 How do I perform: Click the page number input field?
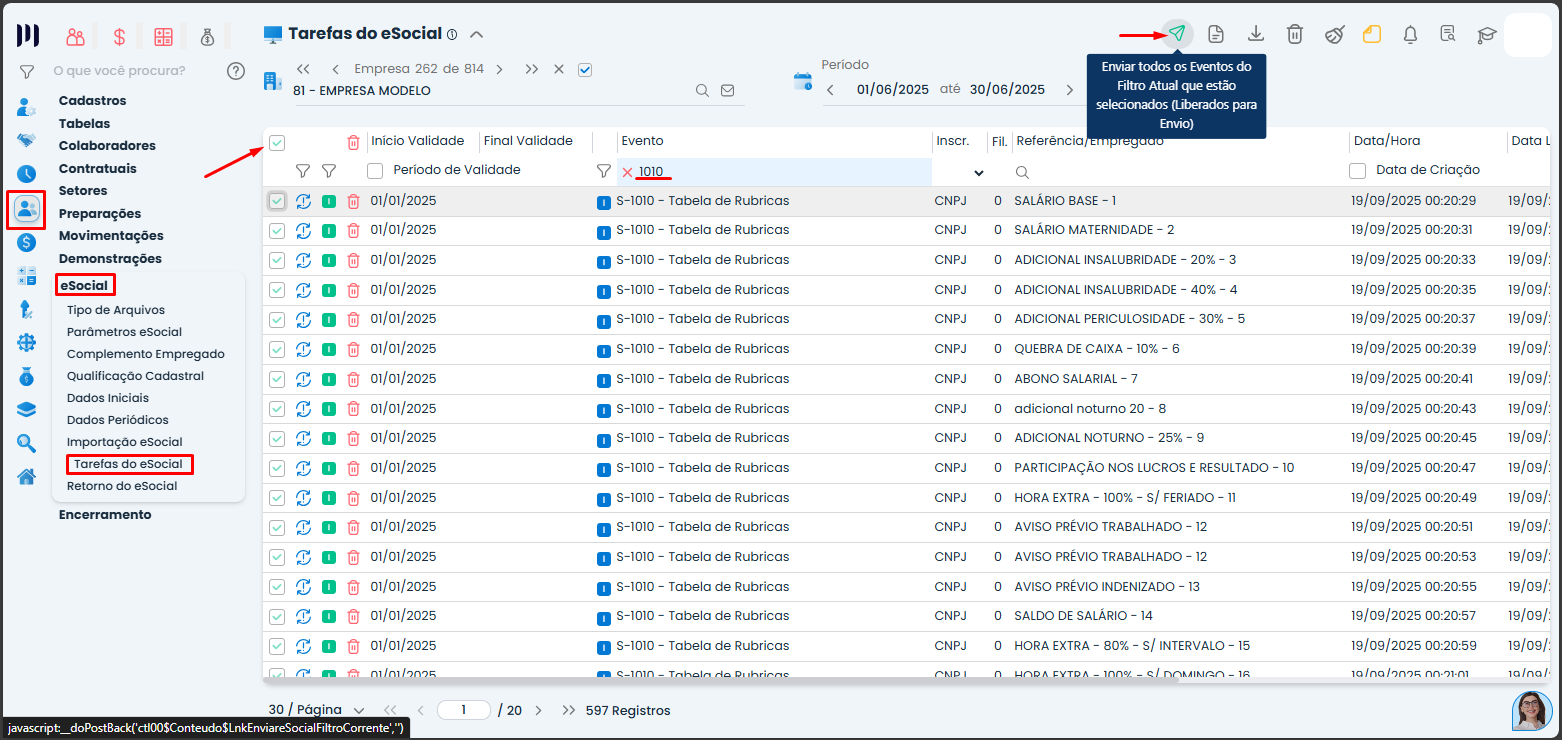464,710
